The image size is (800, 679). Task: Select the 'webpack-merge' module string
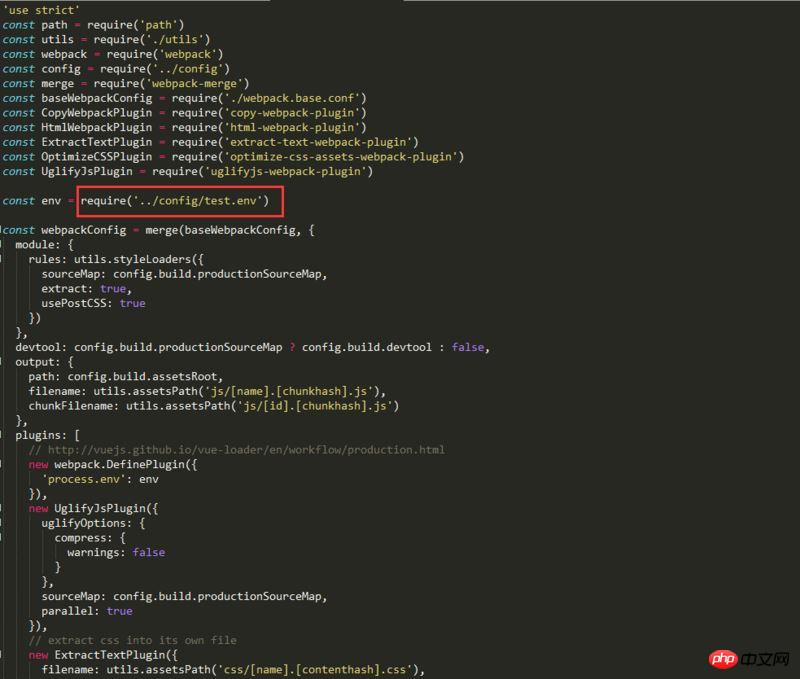(194, 83)
